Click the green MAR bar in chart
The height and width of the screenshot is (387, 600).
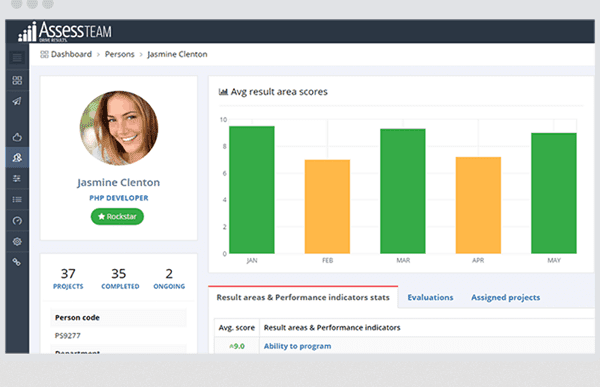tap(403, 191)
